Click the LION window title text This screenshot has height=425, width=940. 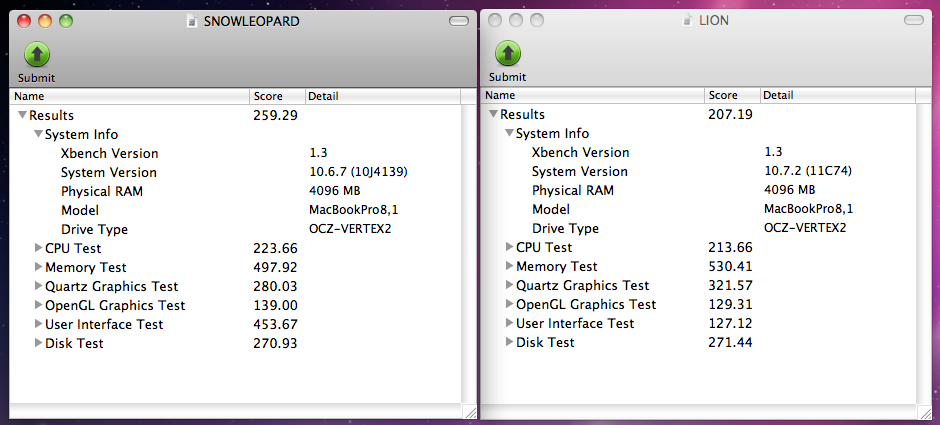pyautogui.click(x=713, y=20)
